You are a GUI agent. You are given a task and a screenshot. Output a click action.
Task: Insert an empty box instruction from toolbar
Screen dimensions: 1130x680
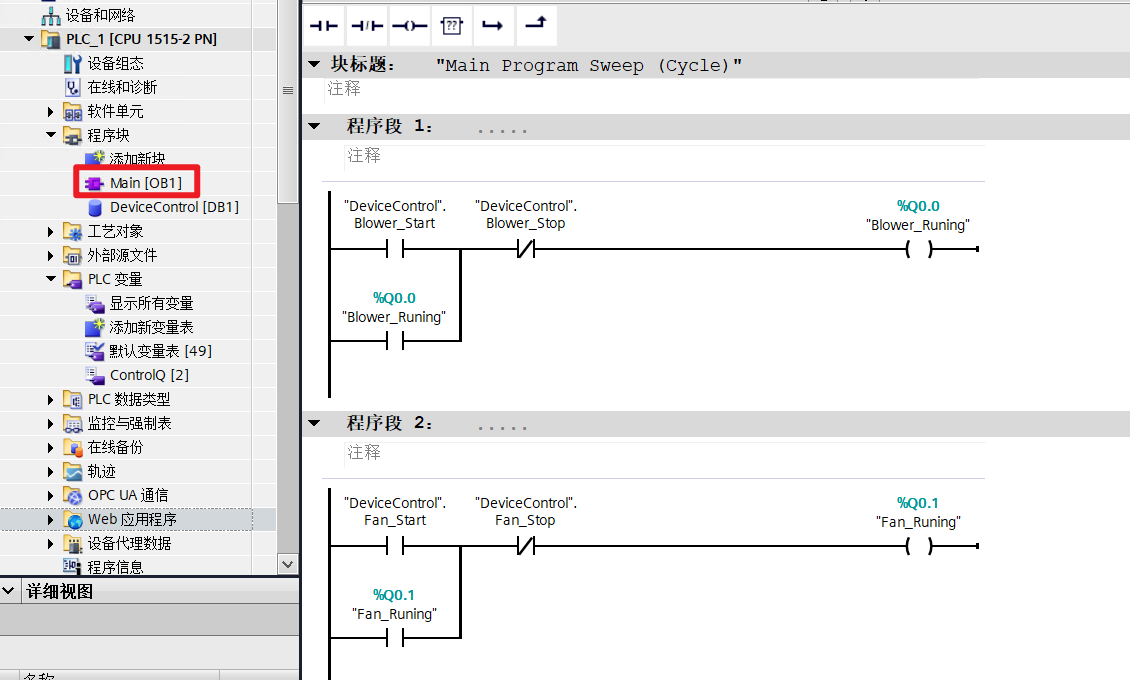(451, 25)
